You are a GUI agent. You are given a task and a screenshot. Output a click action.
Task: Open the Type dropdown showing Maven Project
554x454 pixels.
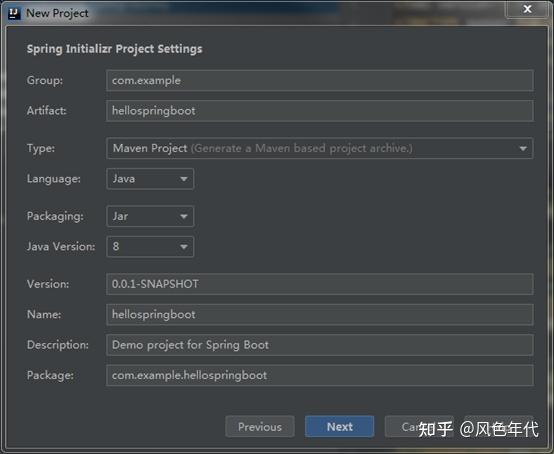tap(319, 148)
